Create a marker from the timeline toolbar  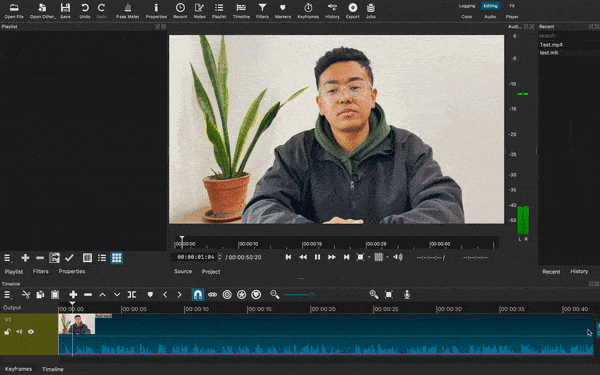click(150, 294)
